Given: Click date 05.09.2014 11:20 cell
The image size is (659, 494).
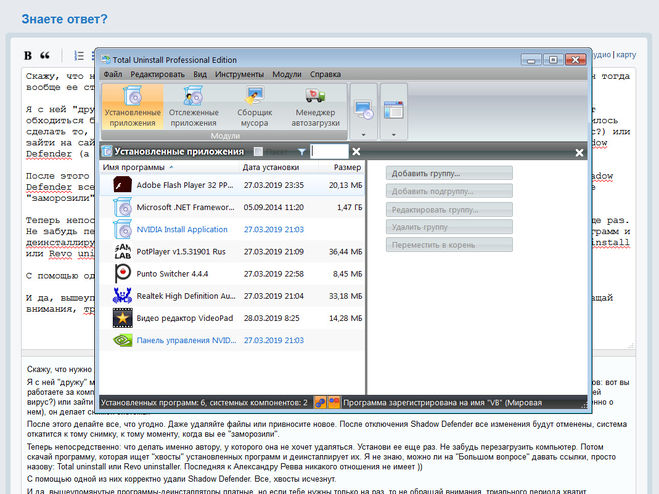Looking at the screenshot, I should 274,207.
